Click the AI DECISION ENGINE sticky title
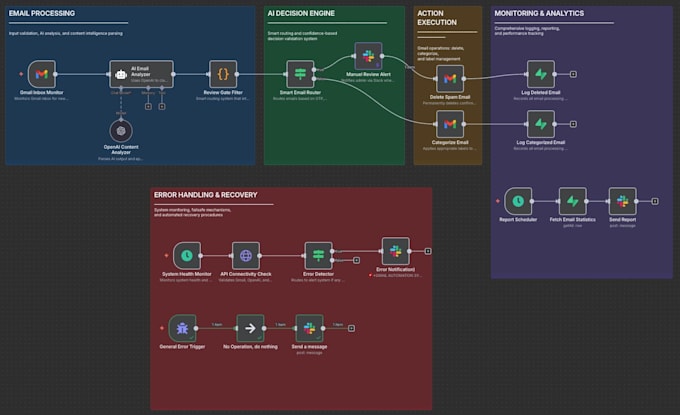Viewport: 680px width, 415px height. click(x=301, y=13)
